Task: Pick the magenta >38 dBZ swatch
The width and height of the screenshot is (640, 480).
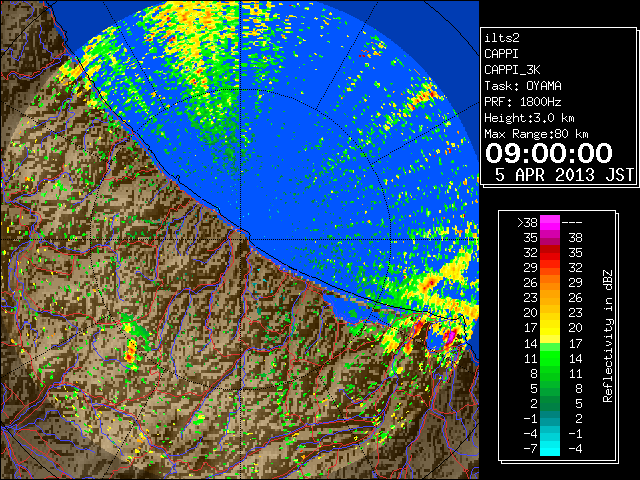Action: point(550,223)
